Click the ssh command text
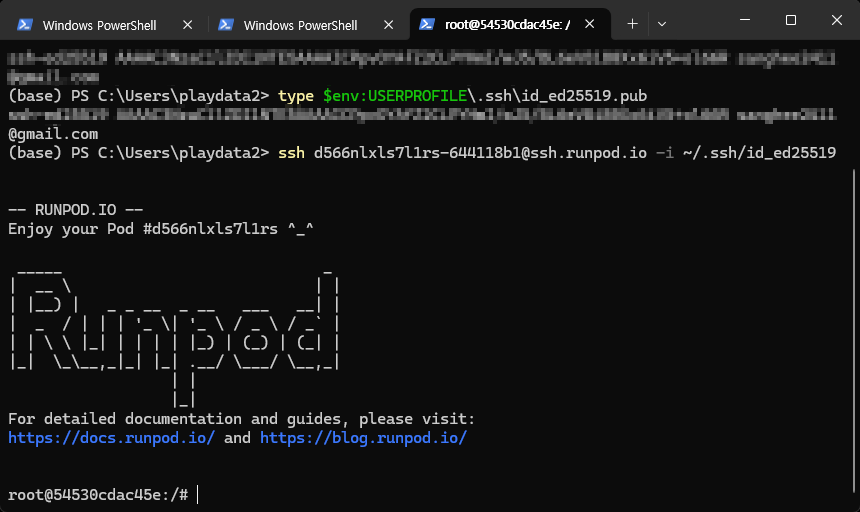The width and height of the screenshot is (860, 512). point(291,153)
